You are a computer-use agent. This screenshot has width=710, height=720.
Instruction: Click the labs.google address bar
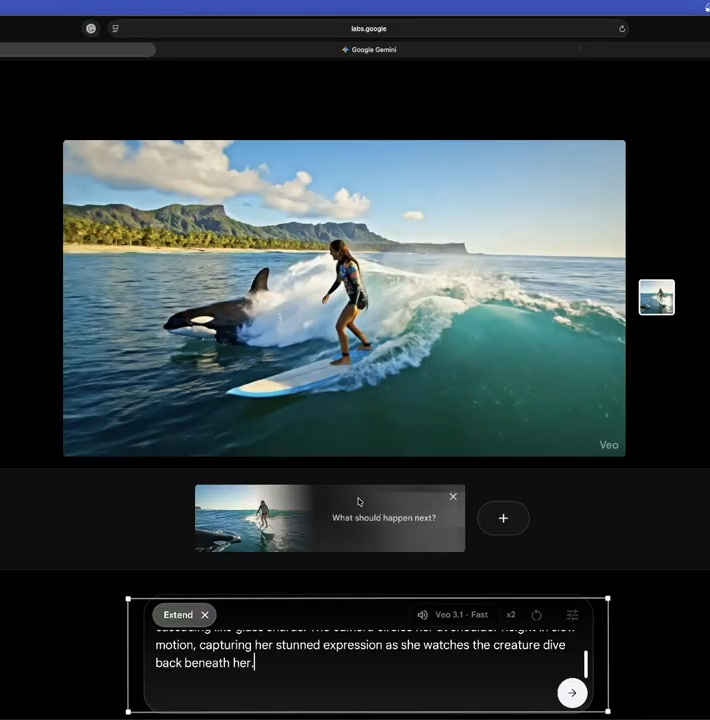[368, 29]
